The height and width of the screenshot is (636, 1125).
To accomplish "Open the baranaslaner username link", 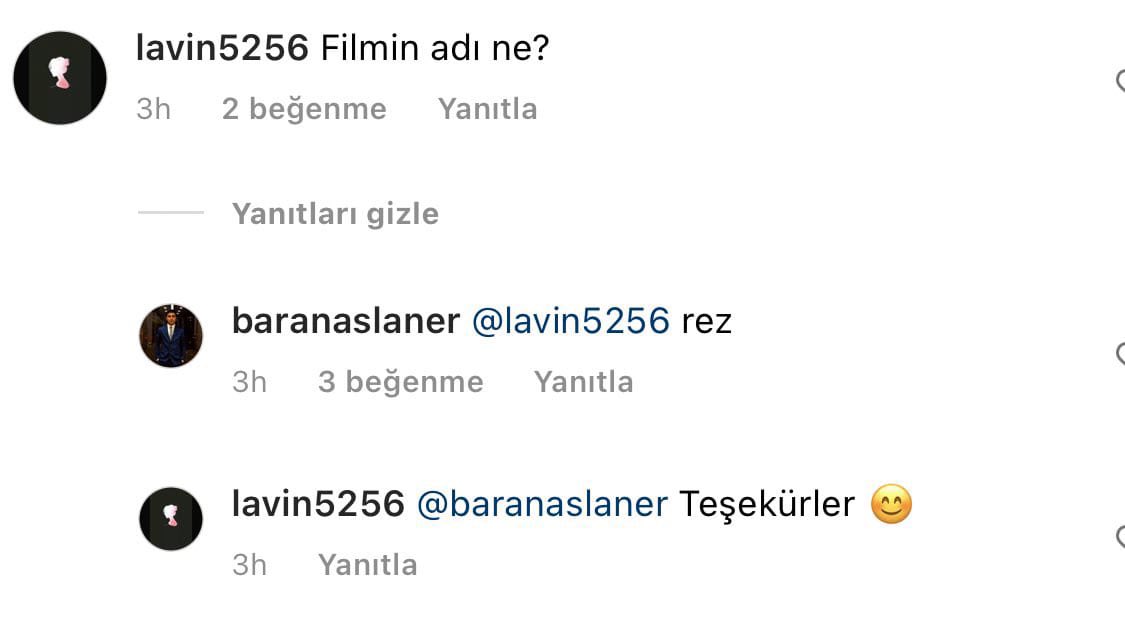I will pyautogui.click(x=346, y=321).
